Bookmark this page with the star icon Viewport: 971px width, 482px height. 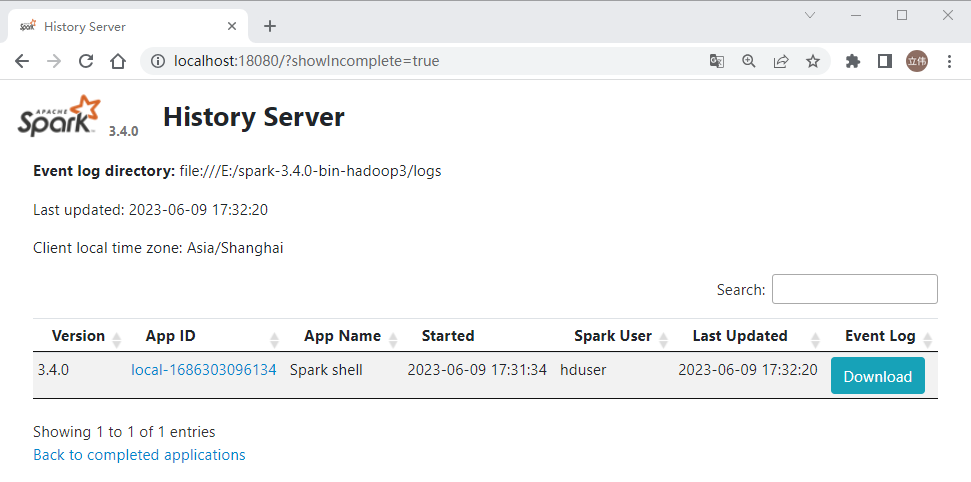pyautogui.click(x=813, y=61)
